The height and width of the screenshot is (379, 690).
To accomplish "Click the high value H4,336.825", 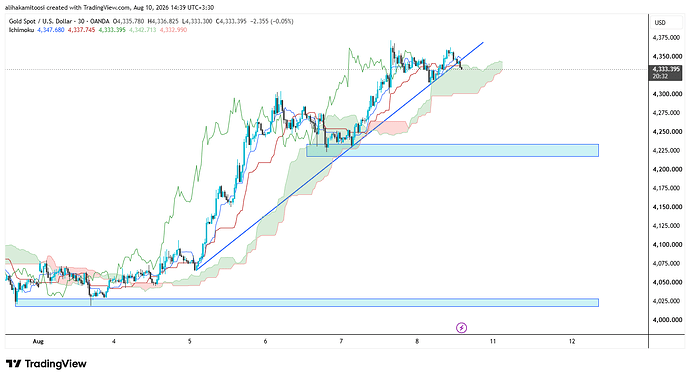I will [x=163, y=21].
